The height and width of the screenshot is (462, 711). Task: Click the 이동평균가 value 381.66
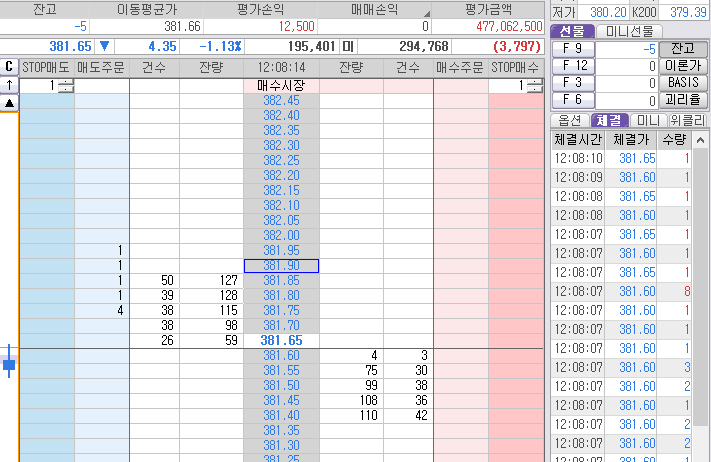coord(182,27)
